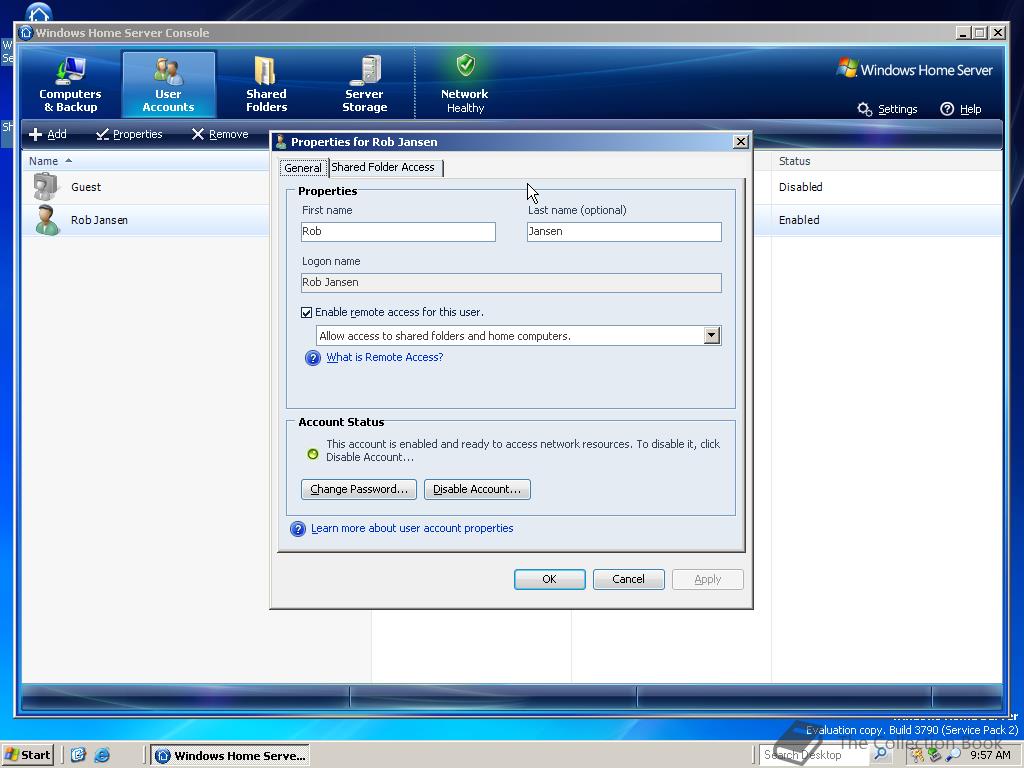Screen dimensions: 1024x768
Task: Open What is Remote Access link
Action: pyautogui.click(x=383, y=357)
